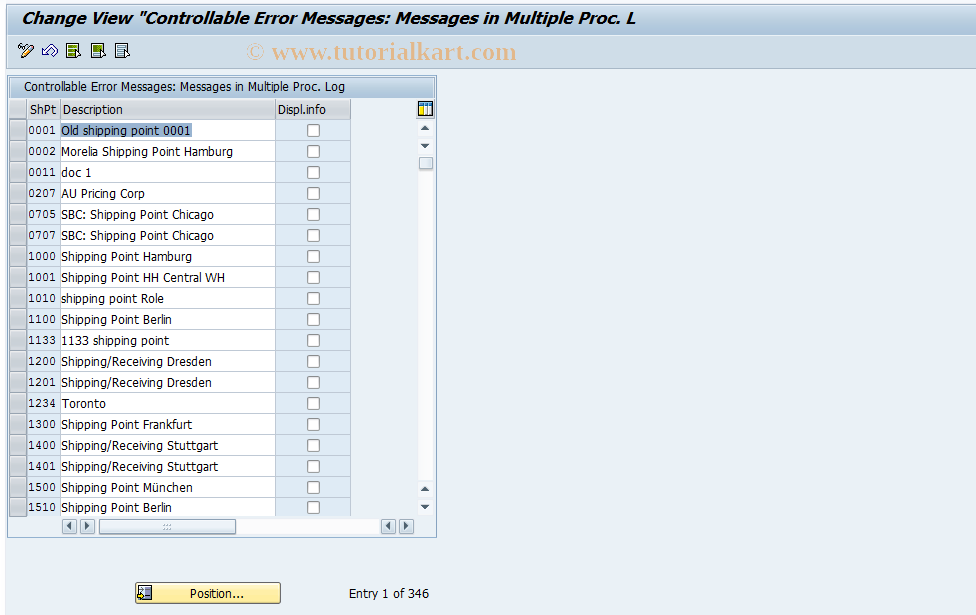
Task: Tick Displ.info for Shipping Point HH Central WH
Action: pyautogui.click(x=314, y=278)
